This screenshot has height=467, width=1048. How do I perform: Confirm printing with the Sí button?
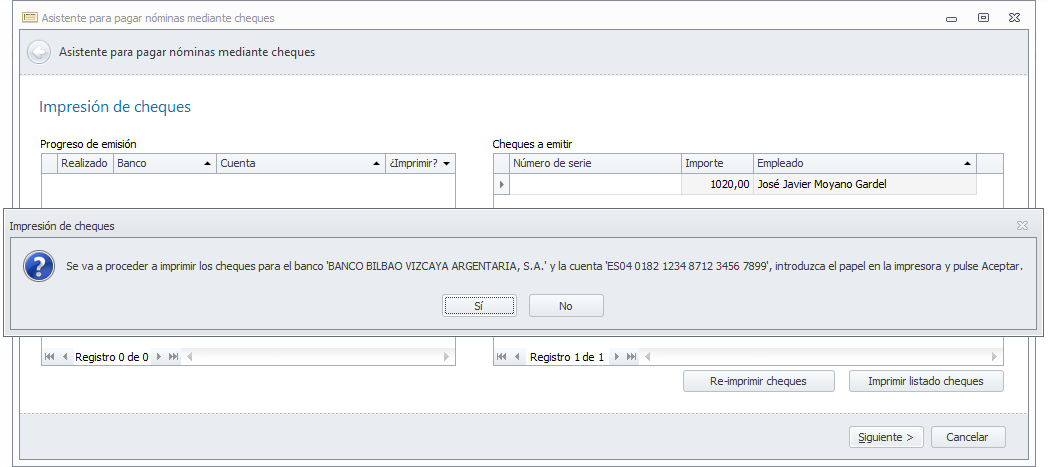(x=479, y=306)
